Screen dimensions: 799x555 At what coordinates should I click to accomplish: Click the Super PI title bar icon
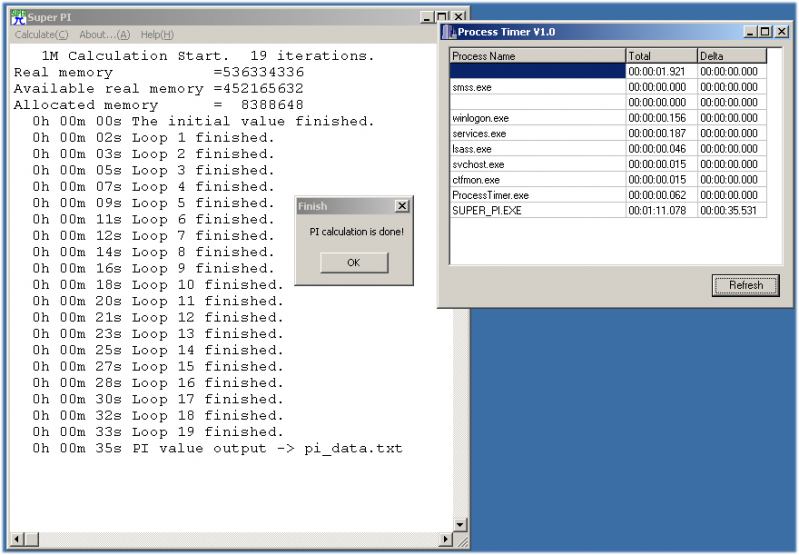(x=18, y=17)
